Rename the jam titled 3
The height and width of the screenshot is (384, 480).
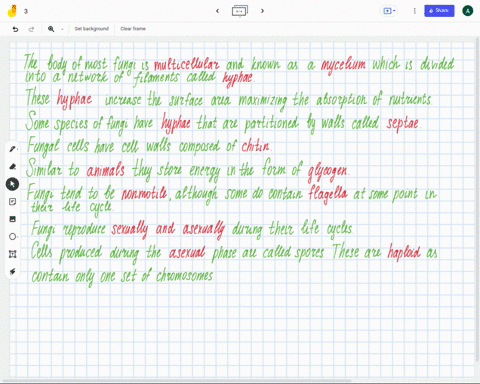coord(26,11)
